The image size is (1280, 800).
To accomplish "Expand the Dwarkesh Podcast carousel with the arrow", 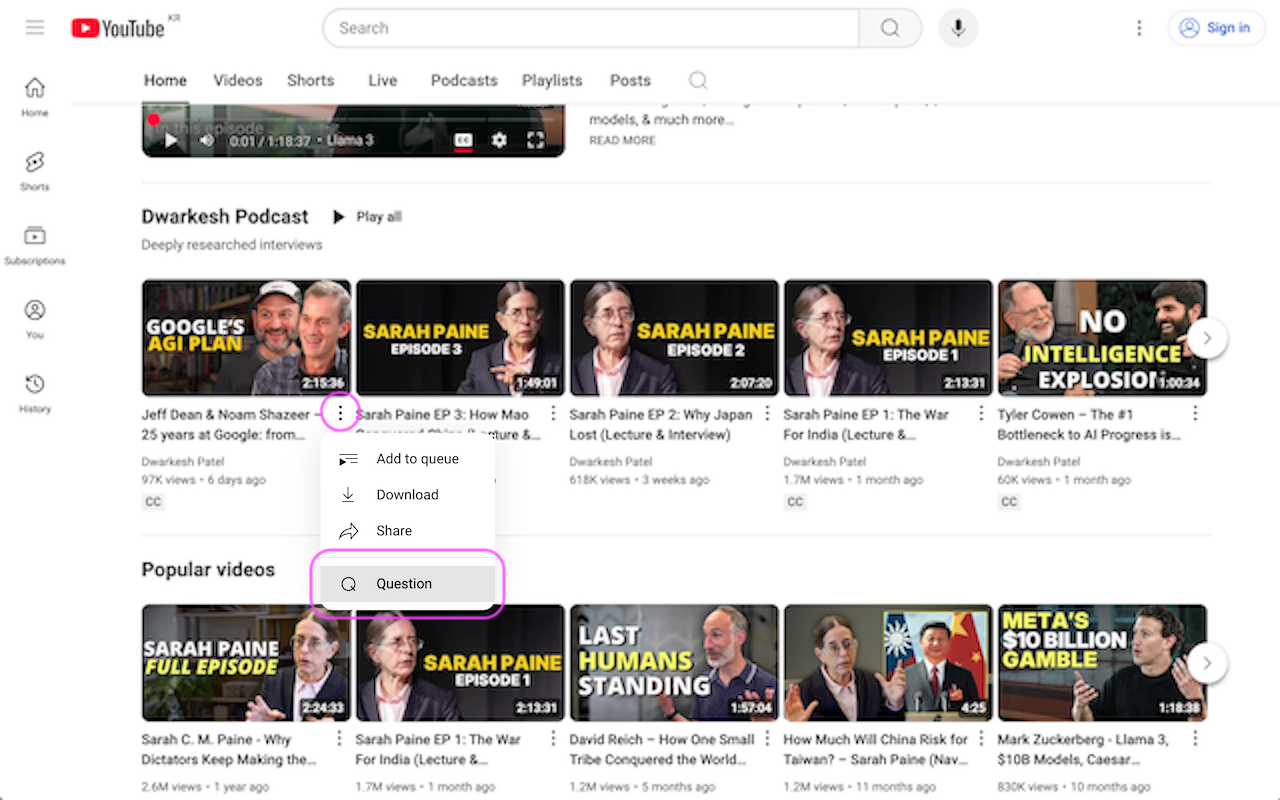I will (x=1207, y=338).
